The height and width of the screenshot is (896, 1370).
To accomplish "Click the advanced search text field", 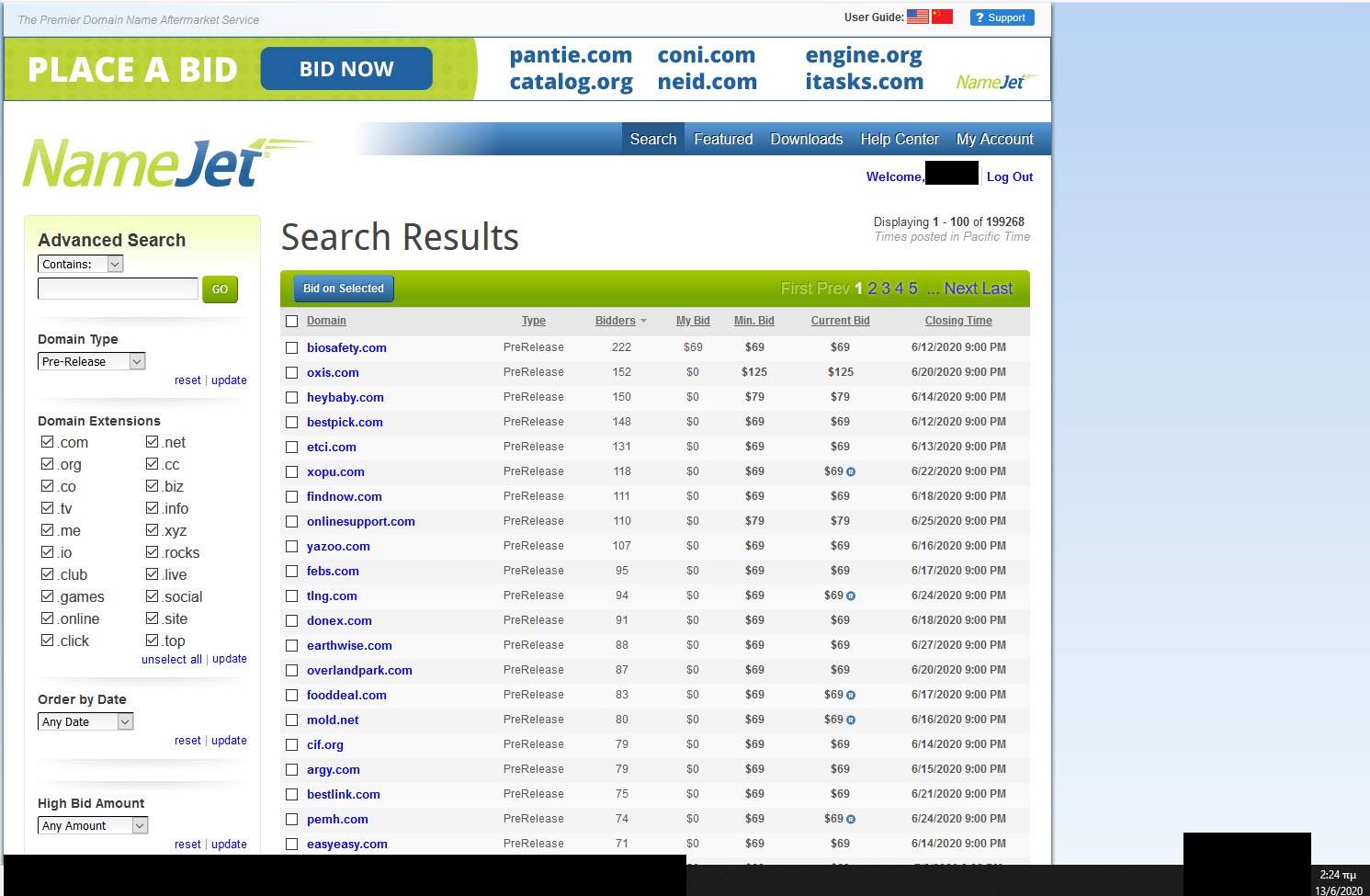I will pos(118,289).
